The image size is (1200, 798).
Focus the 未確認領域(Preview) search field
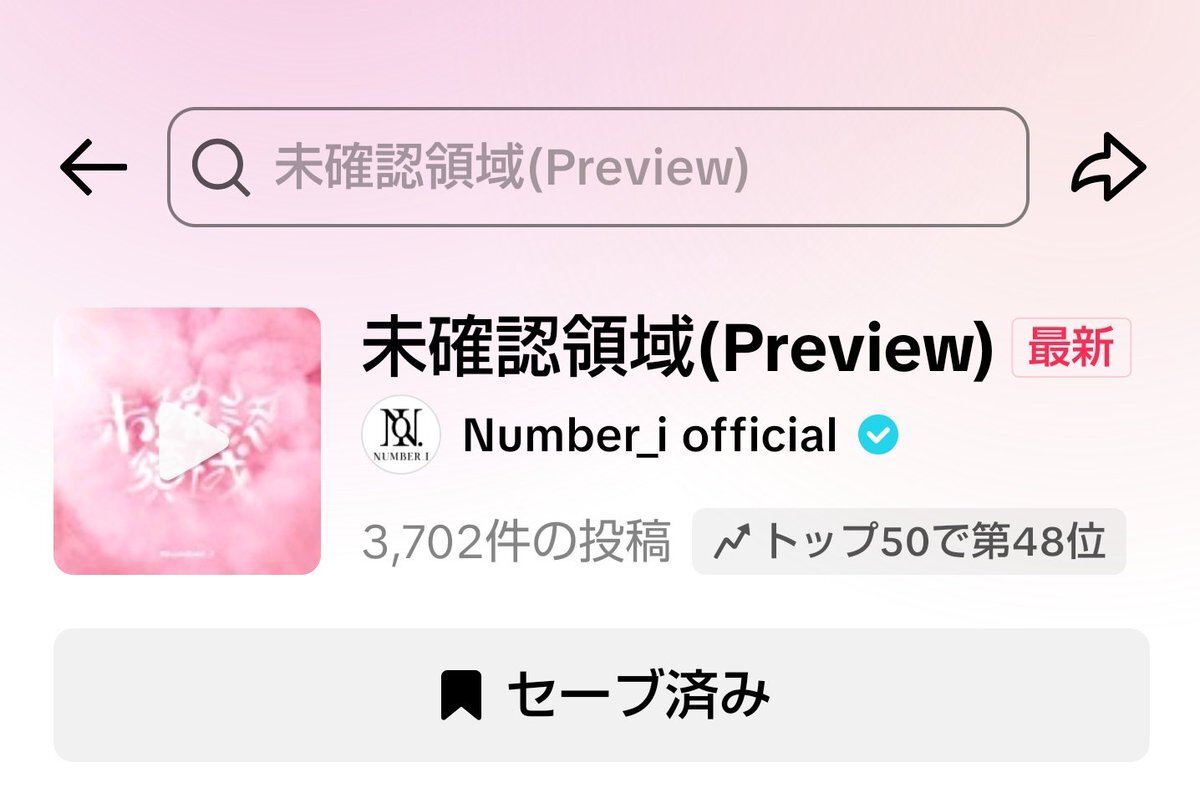598,167
